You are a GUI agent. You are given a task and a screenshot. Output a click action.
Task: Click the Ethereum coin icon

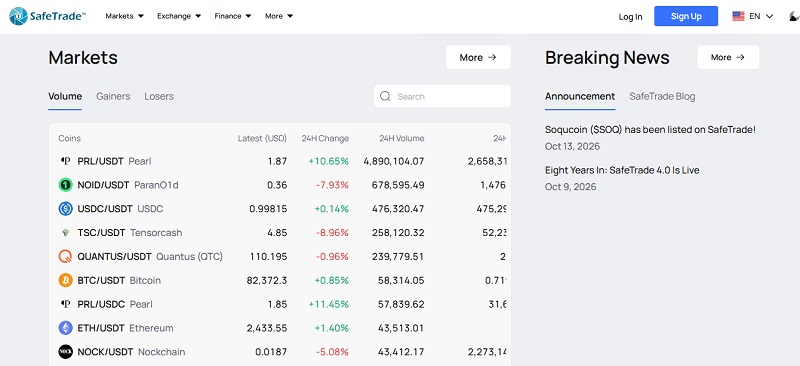pyautogui.click(x=65, y=328)
